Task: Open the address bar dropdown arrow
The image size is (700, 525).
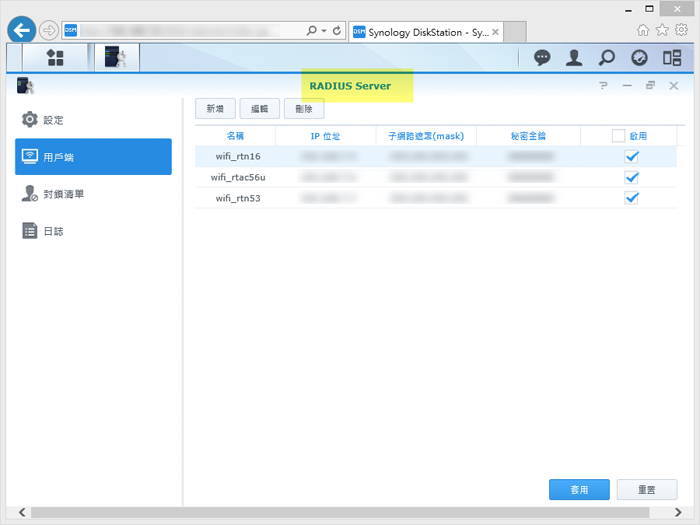Action: coord(324,30)
